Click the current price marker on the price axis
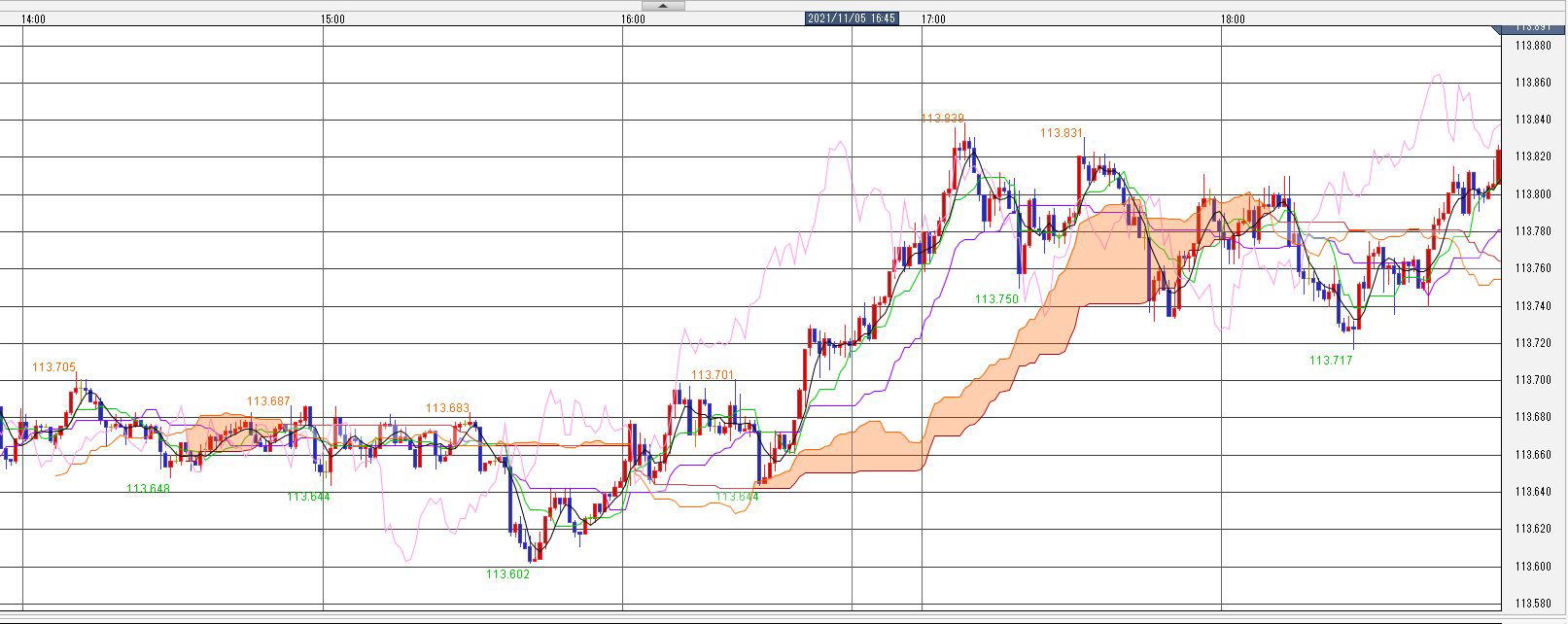 point(1533,29)
